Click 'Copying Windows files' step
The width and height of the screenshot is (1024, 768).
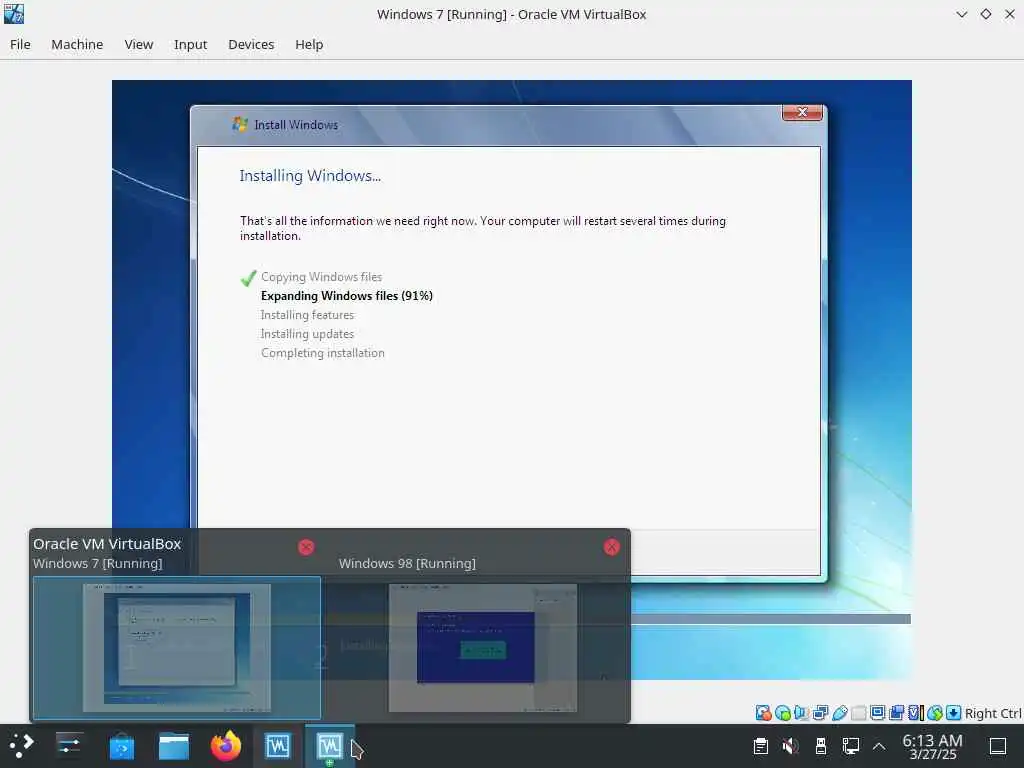[x=321, y=277]
